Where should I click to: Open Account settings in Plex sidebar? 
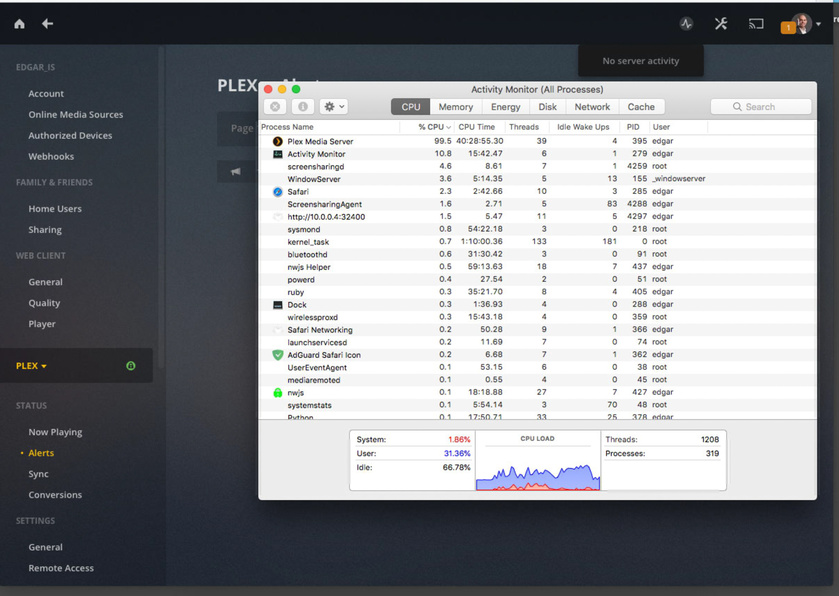46,94
